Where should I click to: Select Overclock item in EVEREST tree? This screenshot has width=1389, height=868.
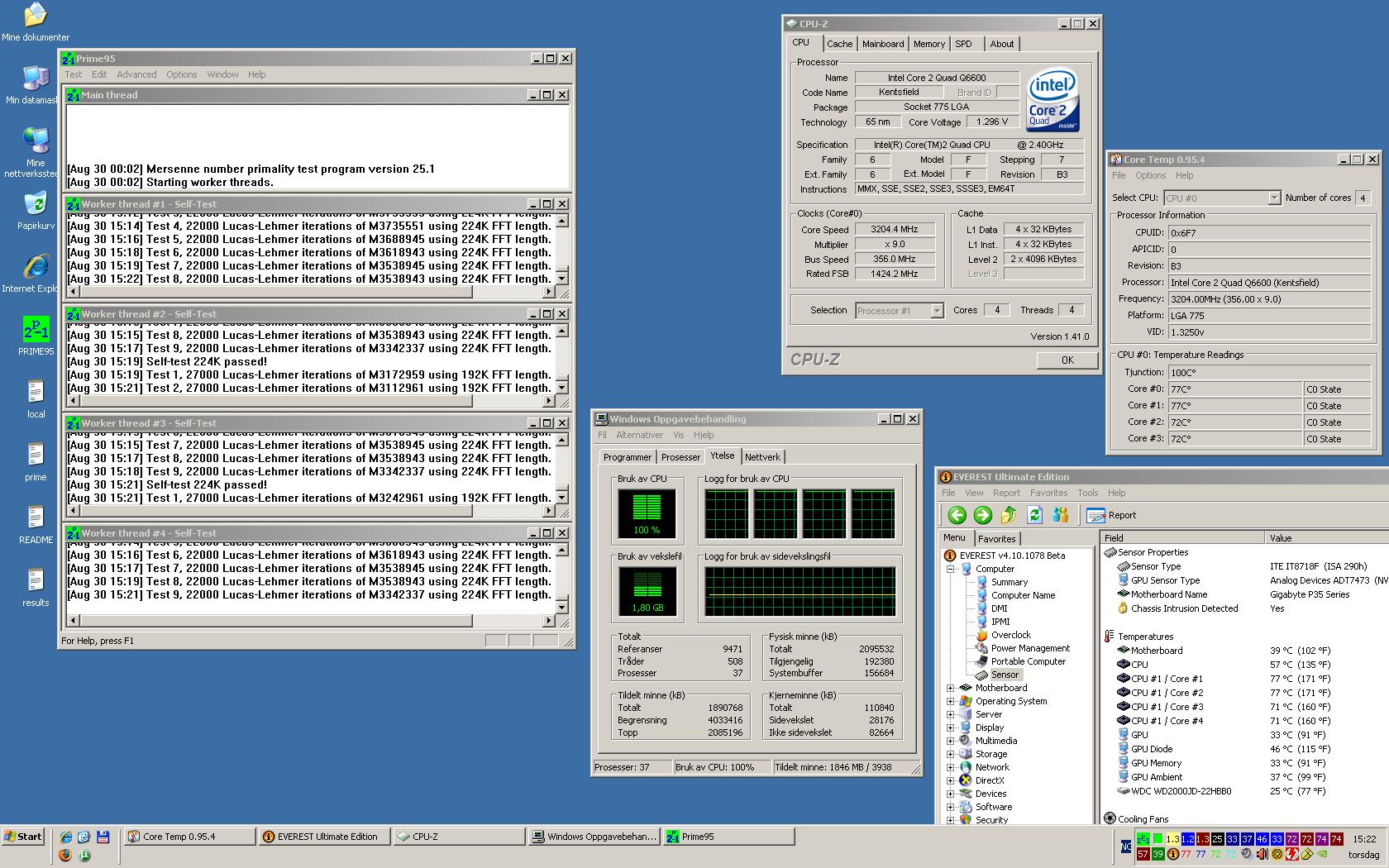pos(1010,635)
